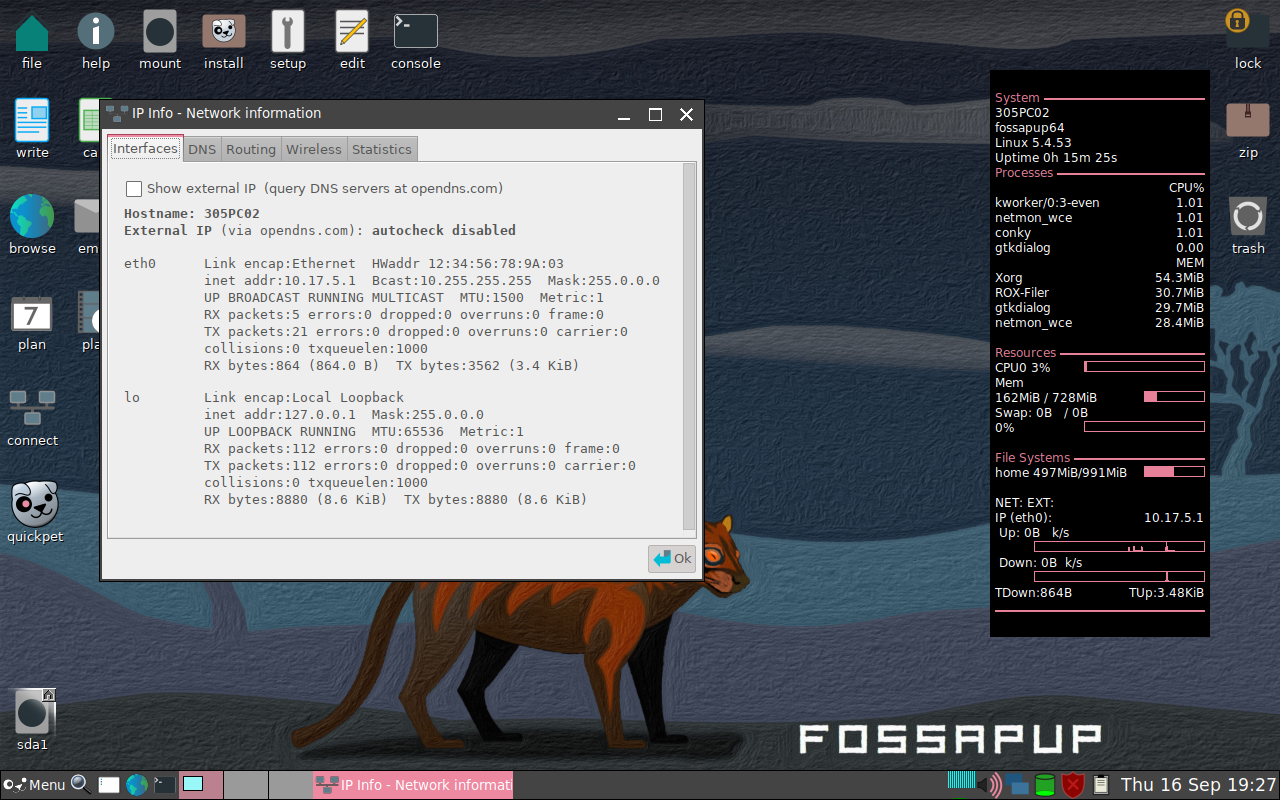This screenshot has height=800, width=1280.
Task: Open the sda1 drive icon
Action: (34, 712)
